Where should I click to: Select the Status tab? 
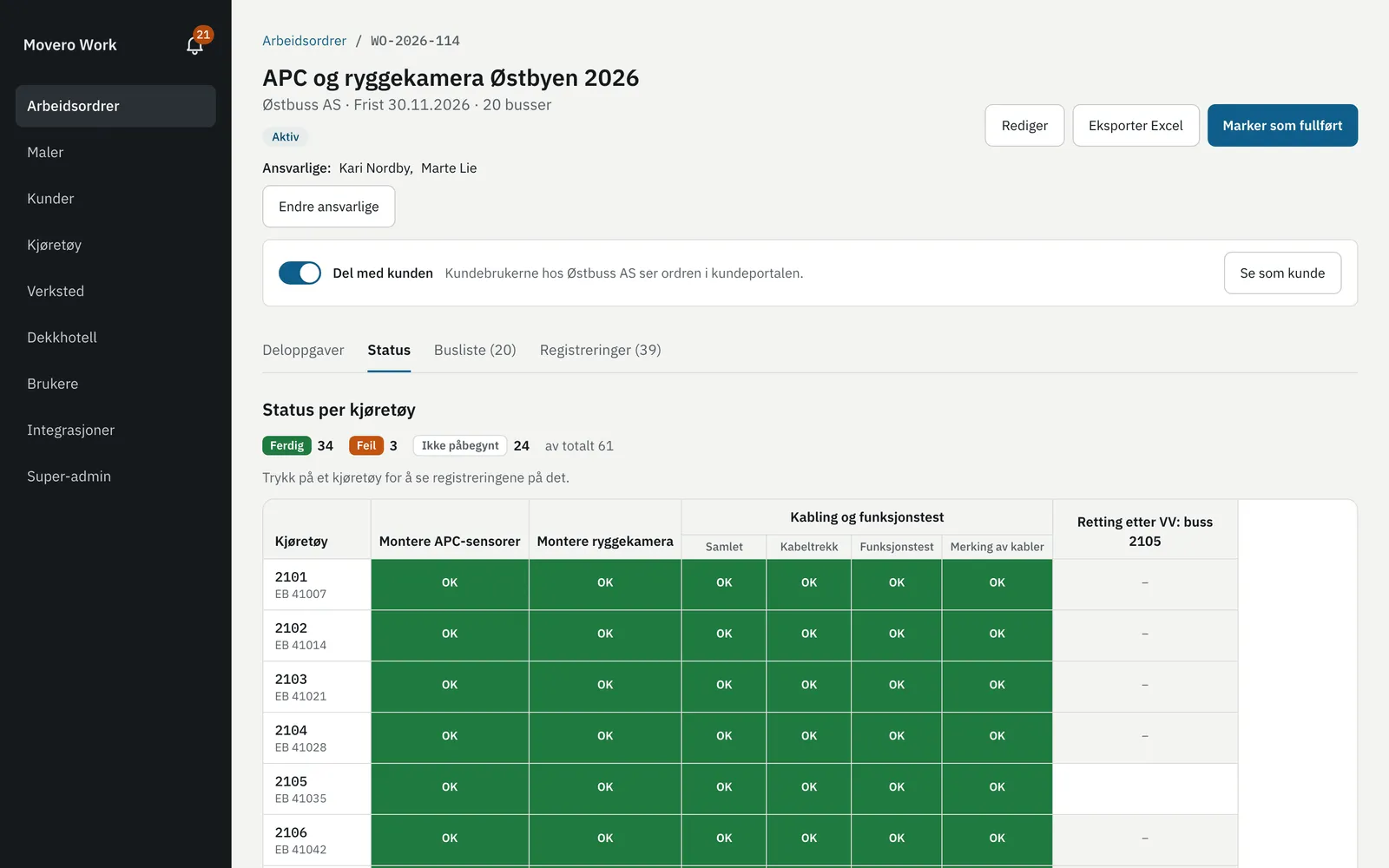pos(389,350)
